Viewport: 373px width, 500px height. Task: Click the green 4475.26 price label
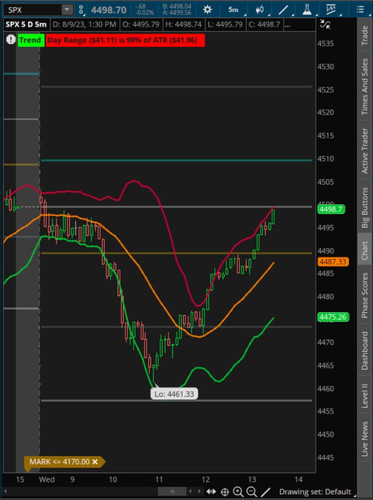(x=333, y=317)
